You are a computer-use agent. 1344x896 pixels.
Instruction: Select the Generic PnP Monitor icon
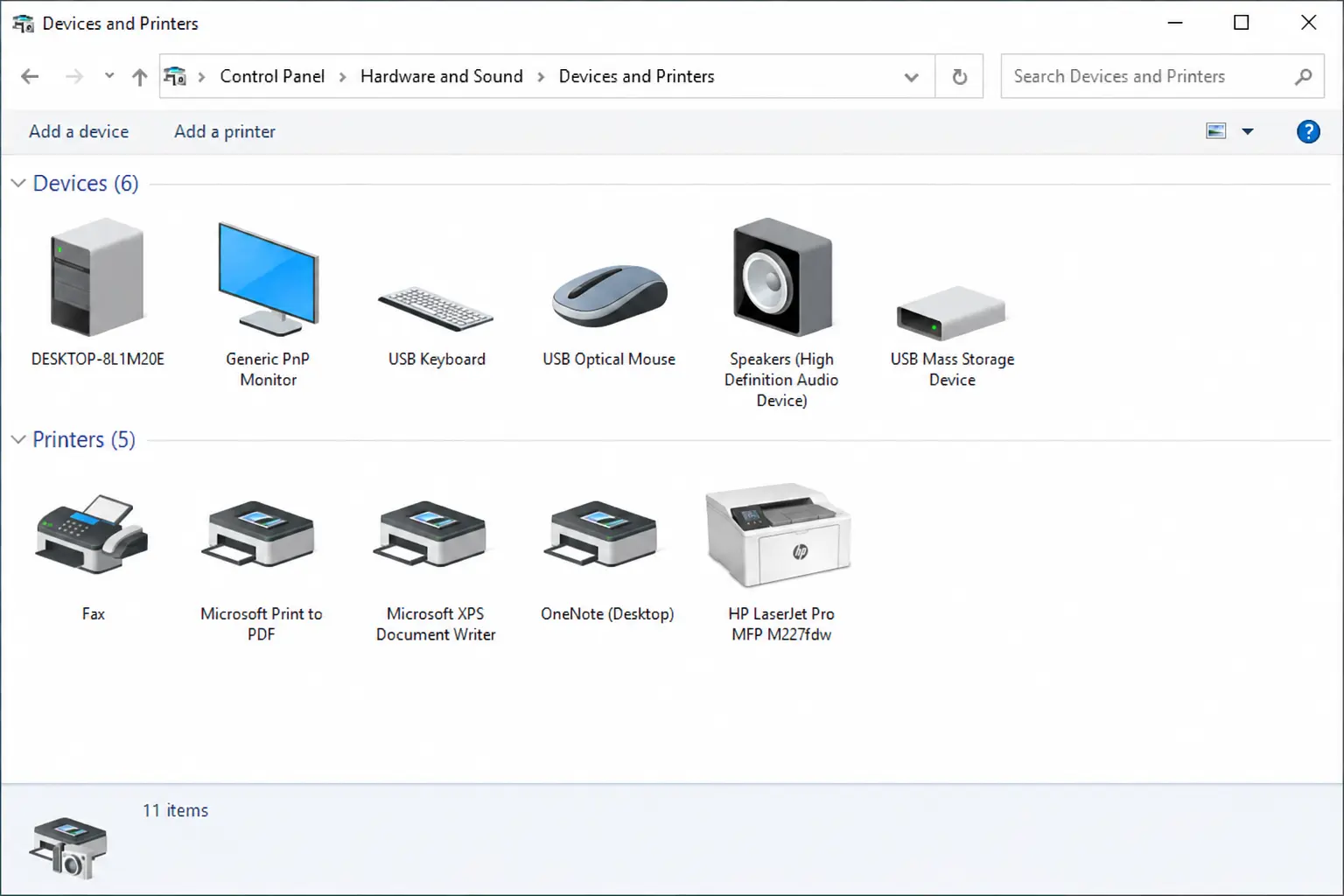(268, 278)
